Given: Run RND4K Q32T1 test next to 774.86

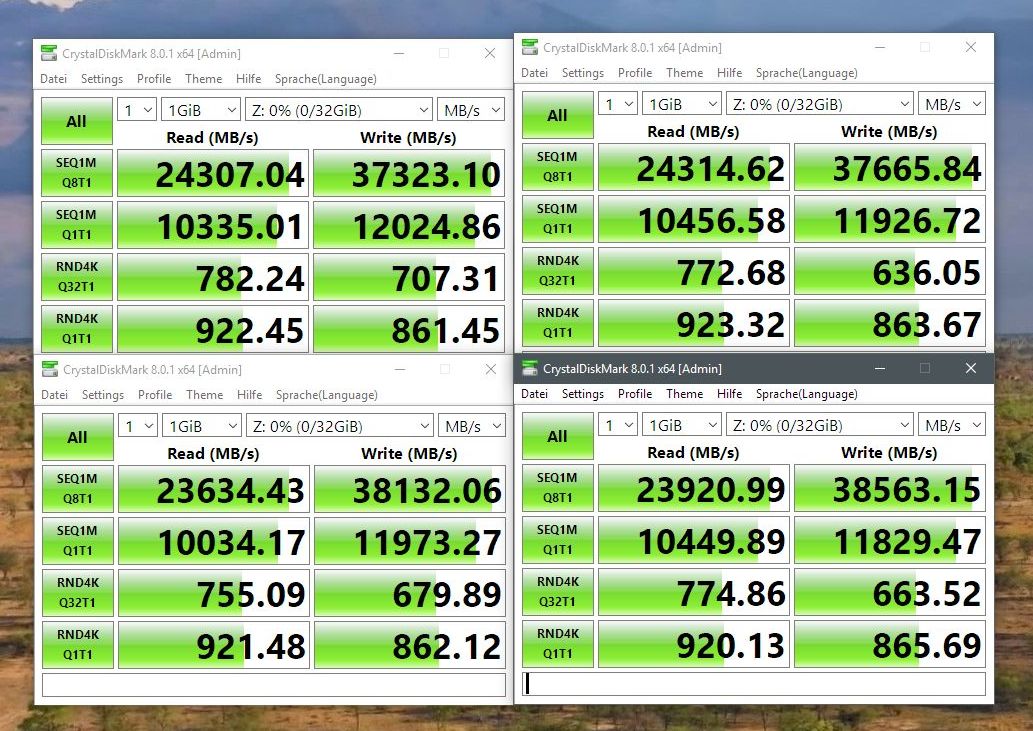Looking at the screenshot, I should pos(557,593).
